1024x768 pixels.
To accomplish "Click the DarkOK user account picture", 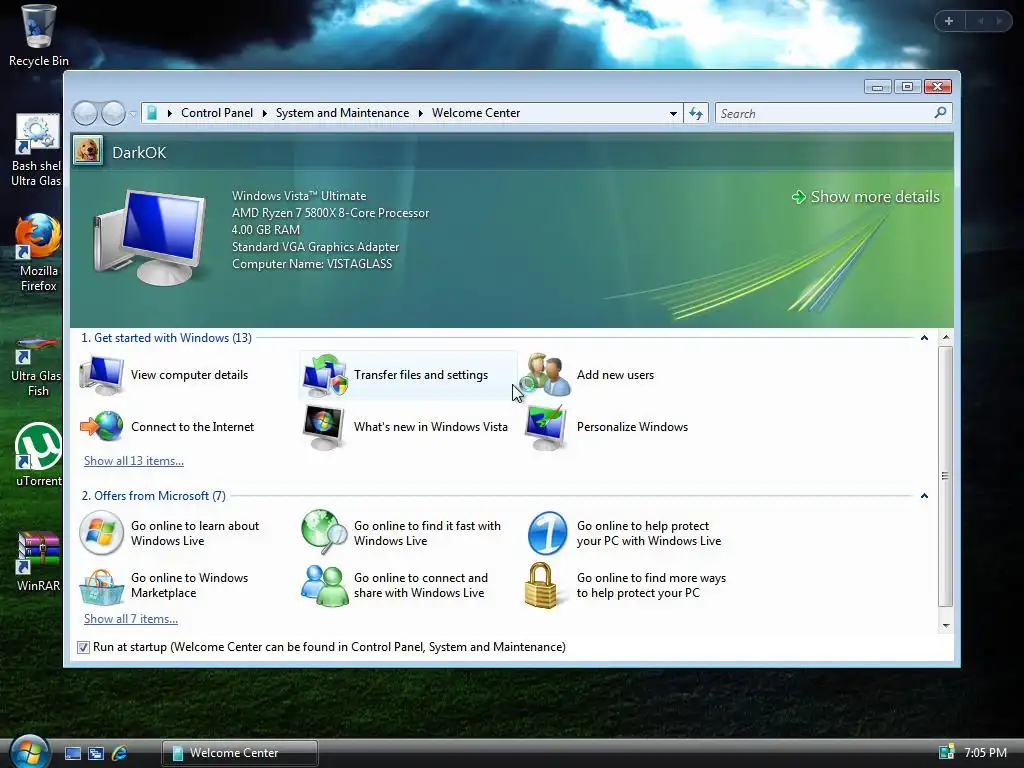I will click(x=88, y=151).
